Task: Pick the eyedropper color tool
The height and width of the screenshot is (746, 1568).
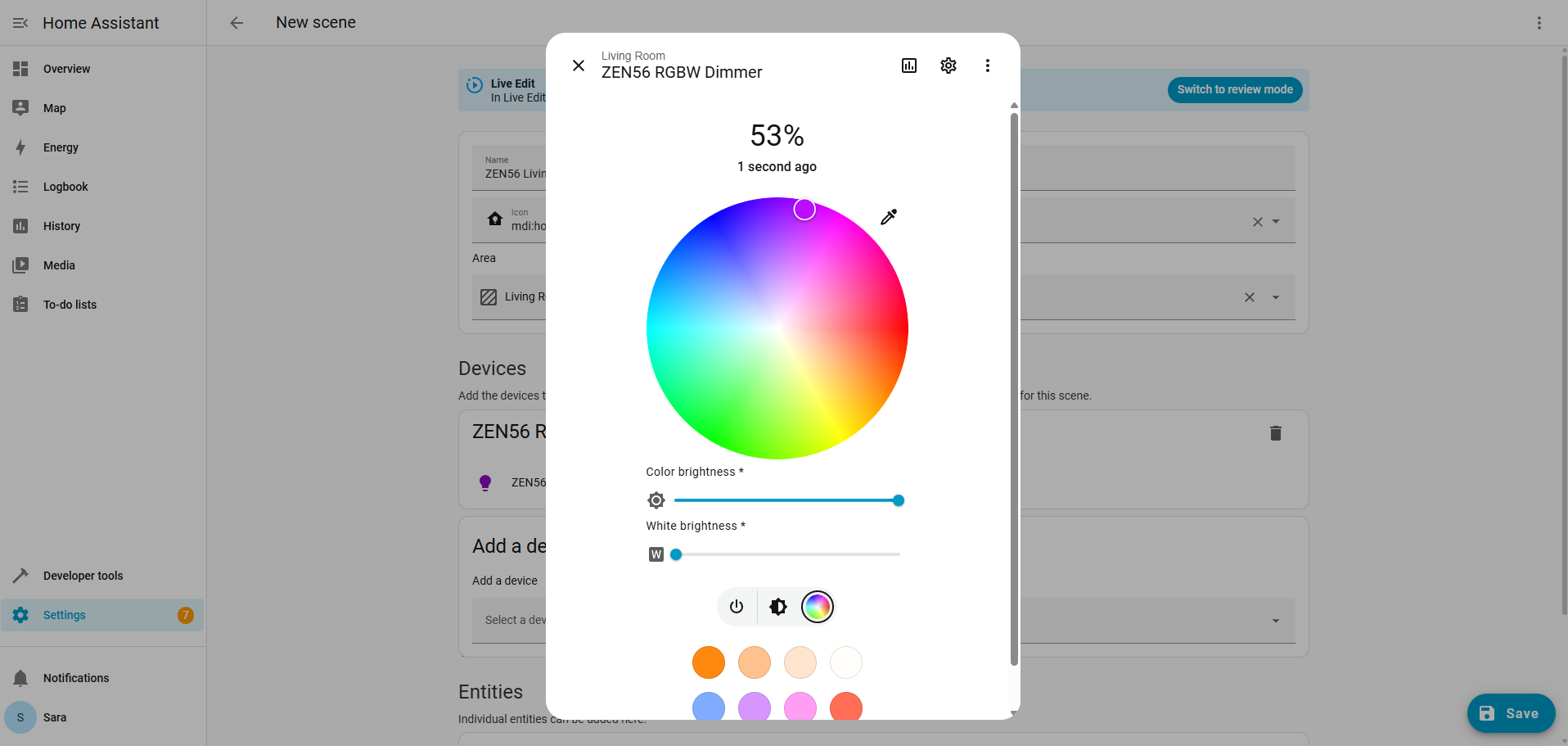Action: coord(889,217)
